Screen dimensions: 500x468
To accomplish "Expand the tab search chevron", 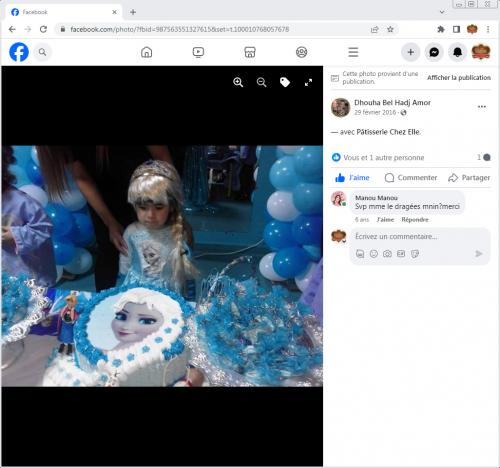I will click(x=442, y=12).
